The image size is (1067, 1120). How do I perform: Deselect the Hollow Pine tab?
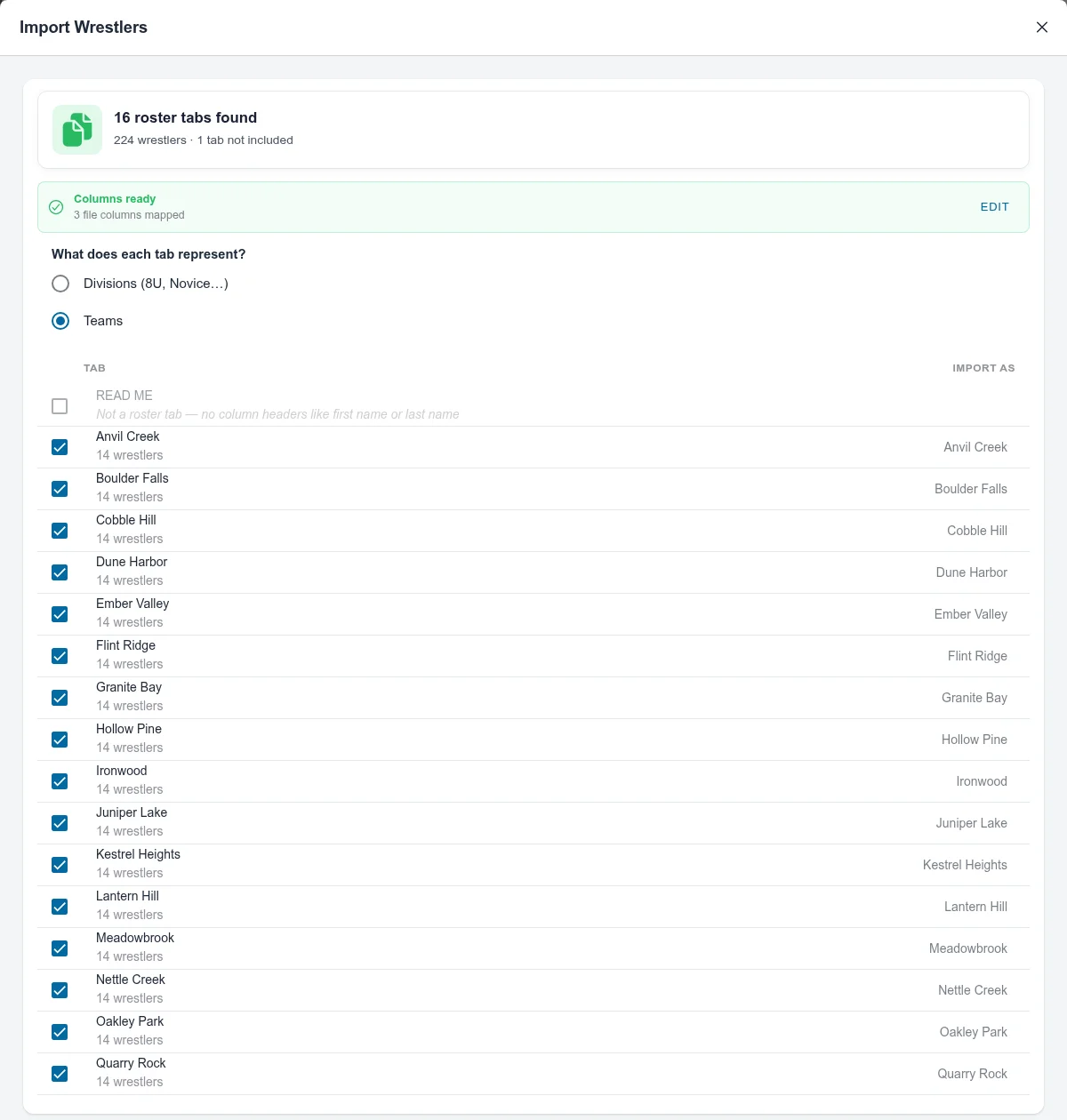pos(60,740)
